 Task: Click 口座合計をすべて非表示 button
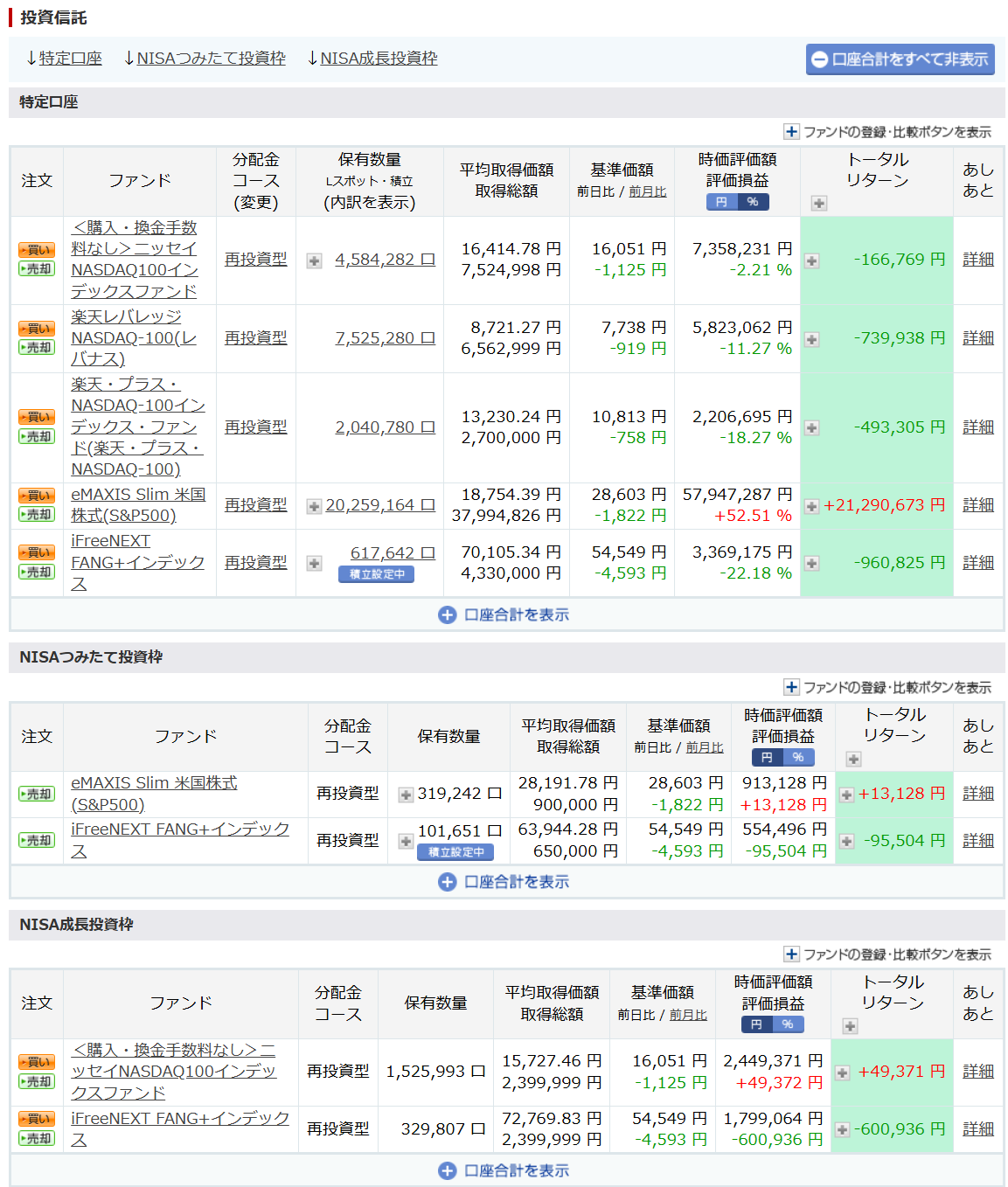coord(900,59)
